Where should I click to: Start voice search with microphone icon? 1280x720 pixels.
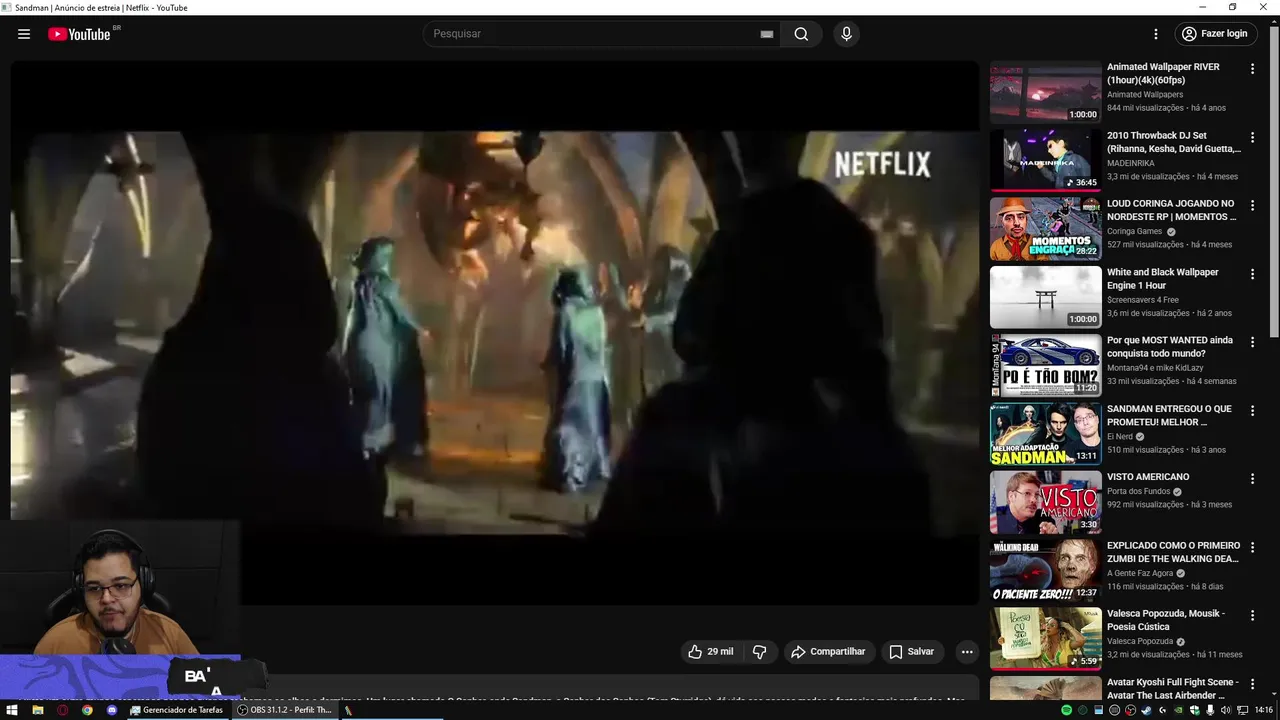[x=847, y=34]
